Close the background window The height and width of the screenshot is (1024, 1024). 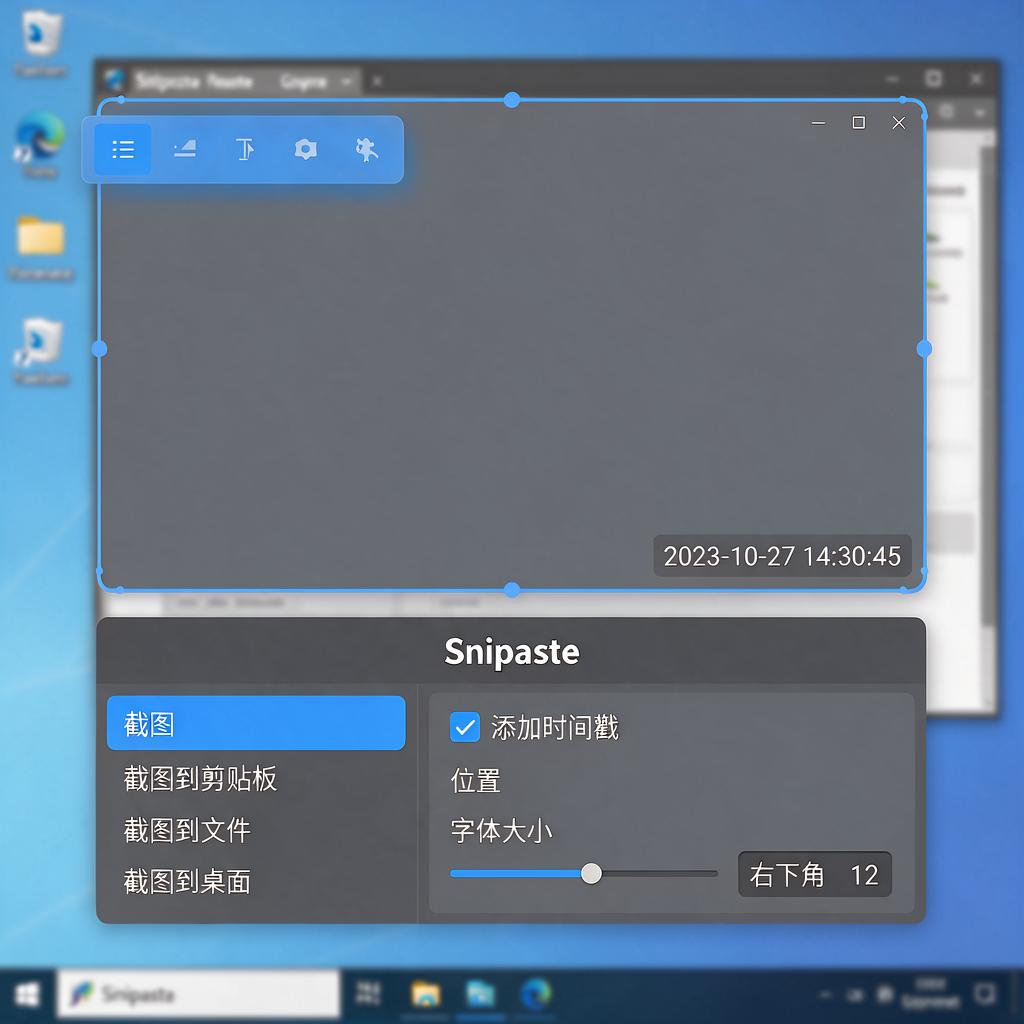[x=976, y=79]
